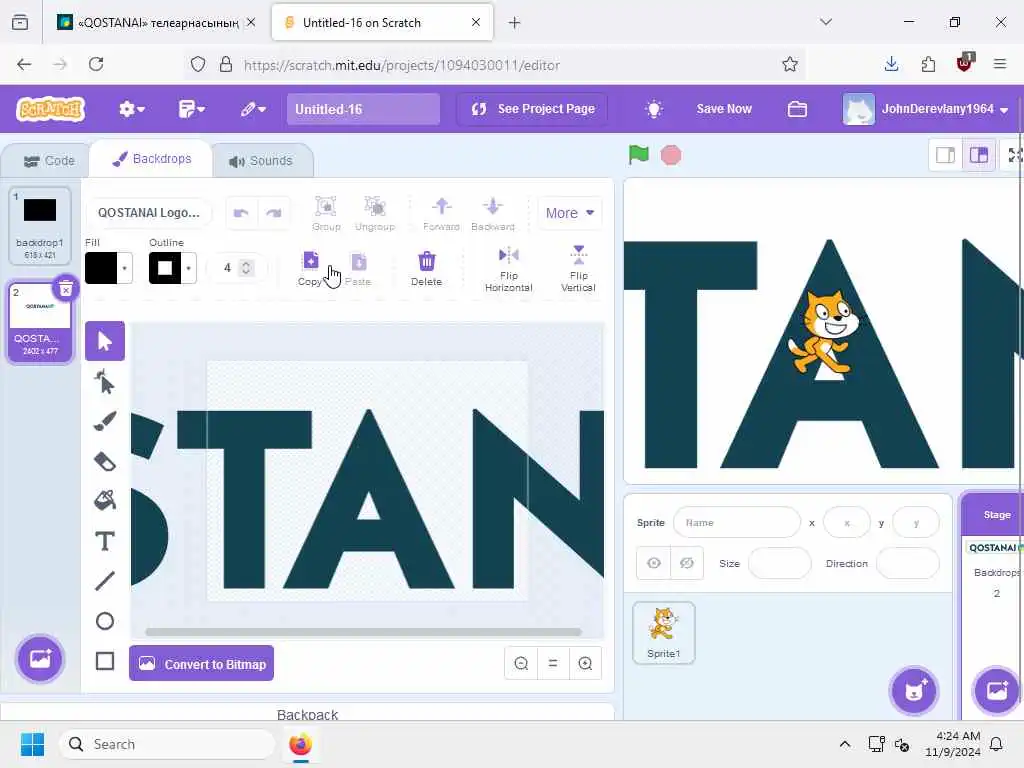Click the red stop sign
This screenshot has width=1024, height=768.
coord(671,155)
